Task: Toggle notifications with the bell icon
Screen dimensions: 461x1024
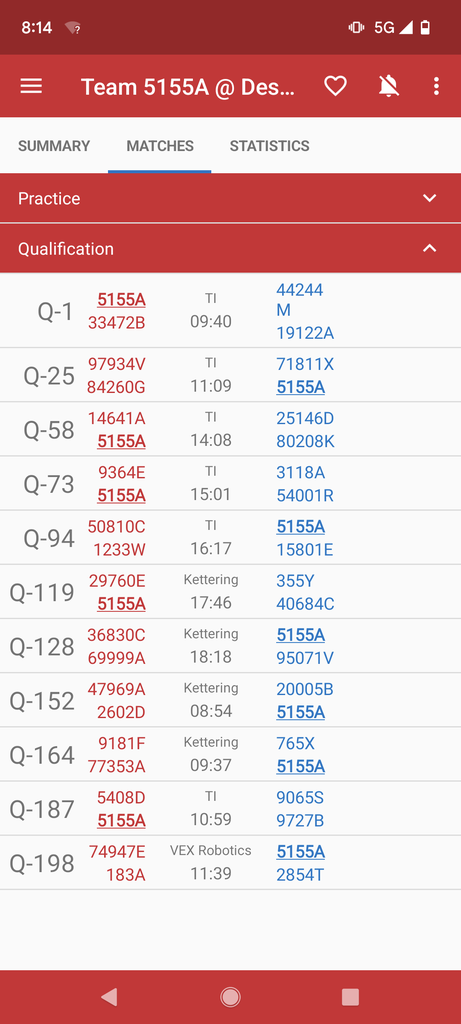Action: pyautogui.click(x=389, y=86)
